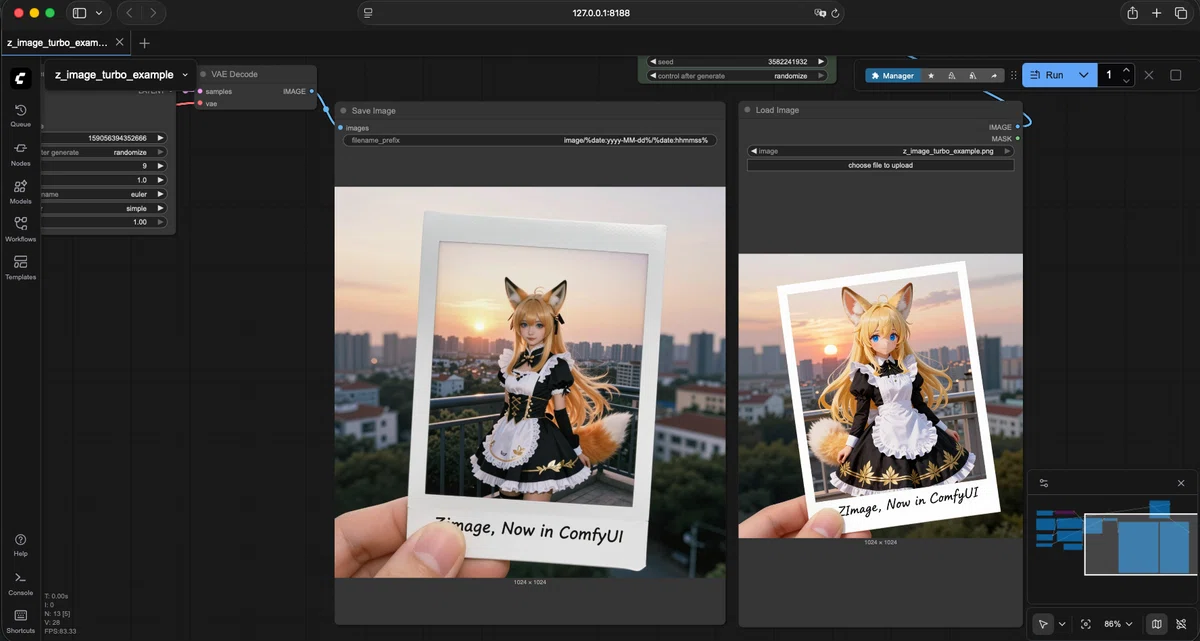Screen dimensions: 1200x641
Task: Click the Load Image preview picture
Action: tap(880, 396)
